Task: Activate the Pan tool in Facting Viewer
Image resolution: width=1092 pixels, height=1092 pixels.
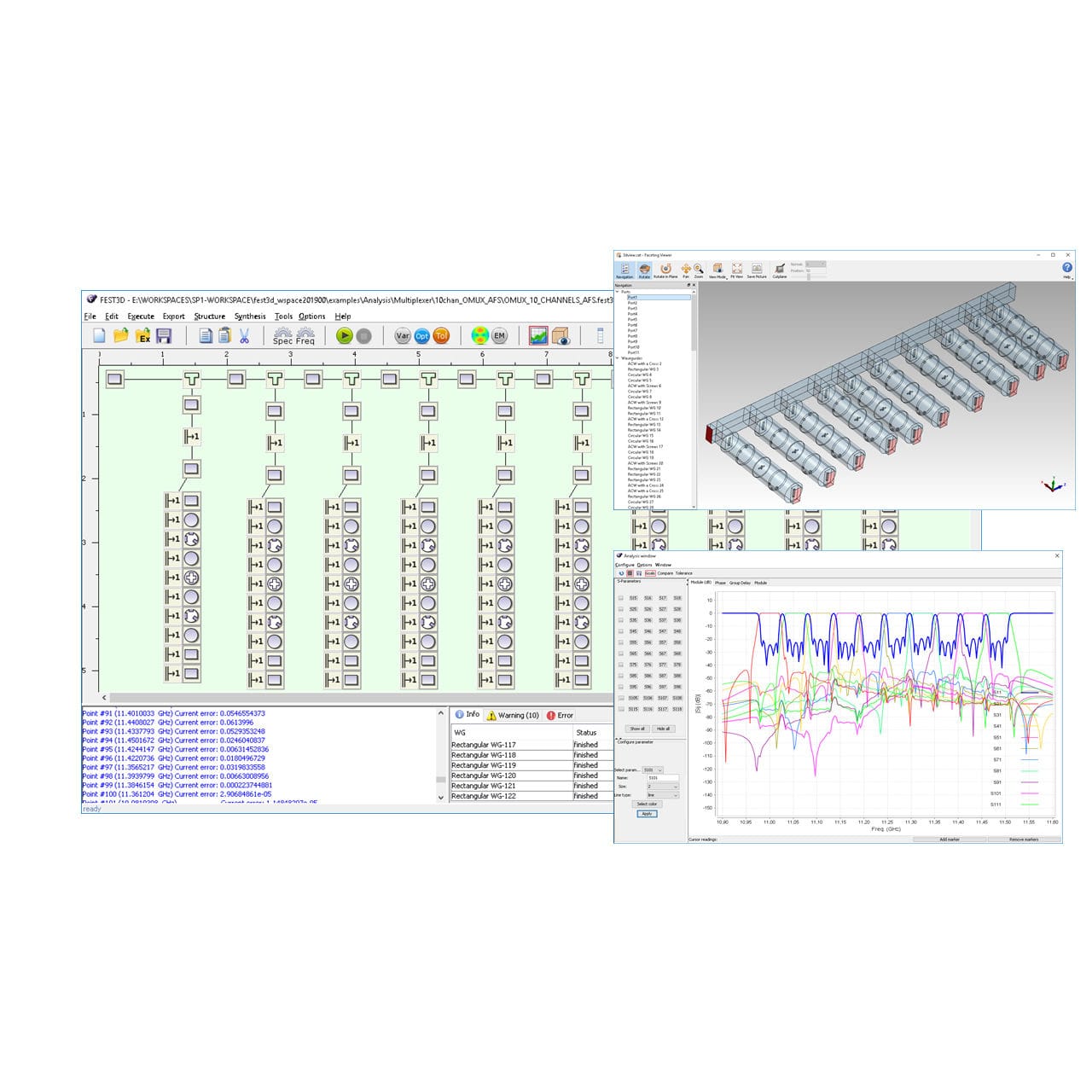Action: [686, 268]
